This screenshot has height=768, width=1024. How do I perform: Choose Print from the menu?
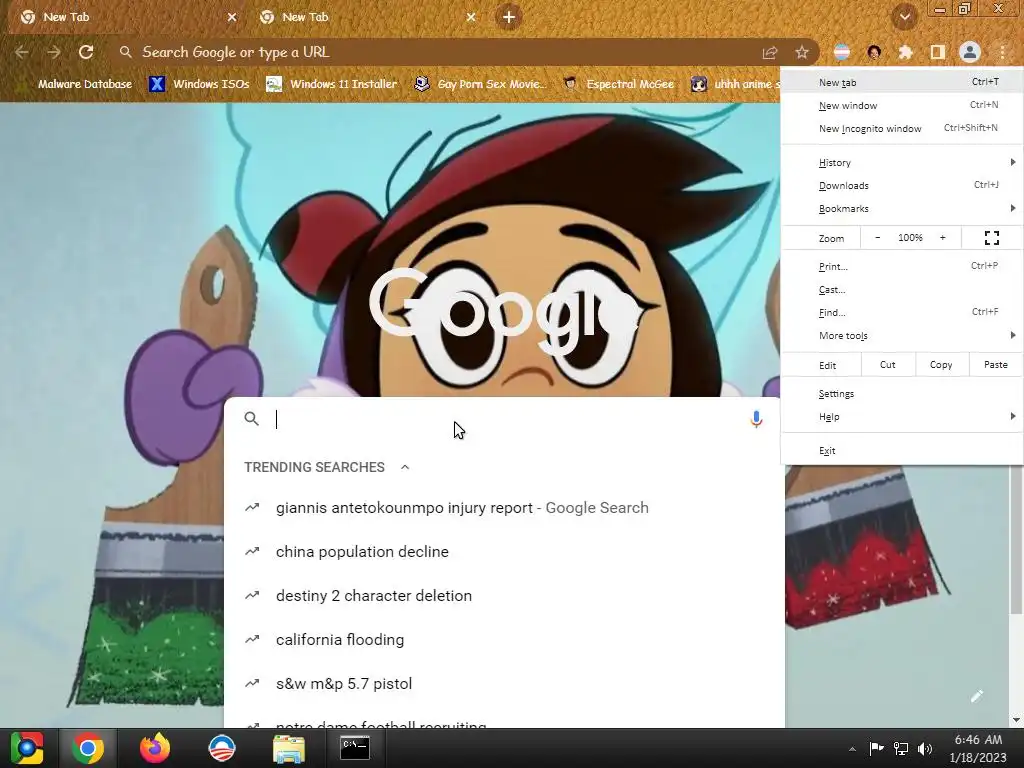tap(902, 266)
